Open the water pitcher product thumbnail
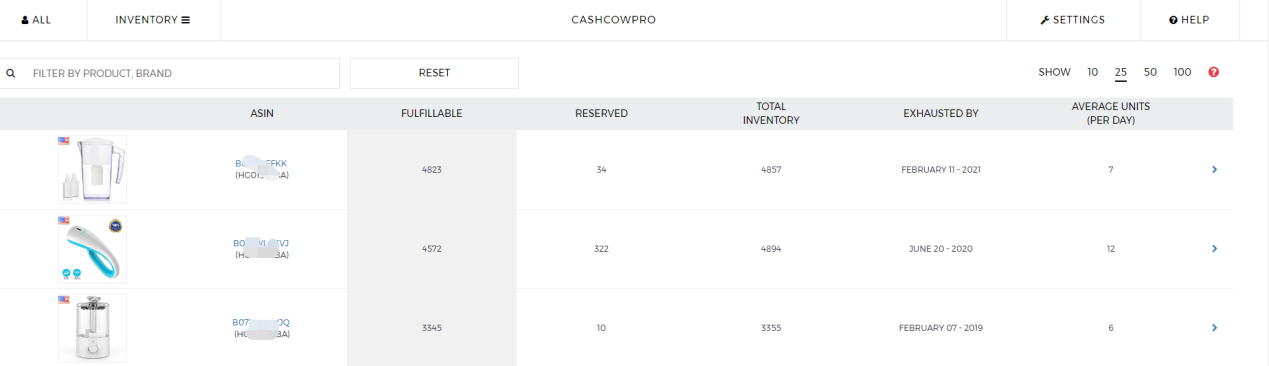 click(93, 170)
